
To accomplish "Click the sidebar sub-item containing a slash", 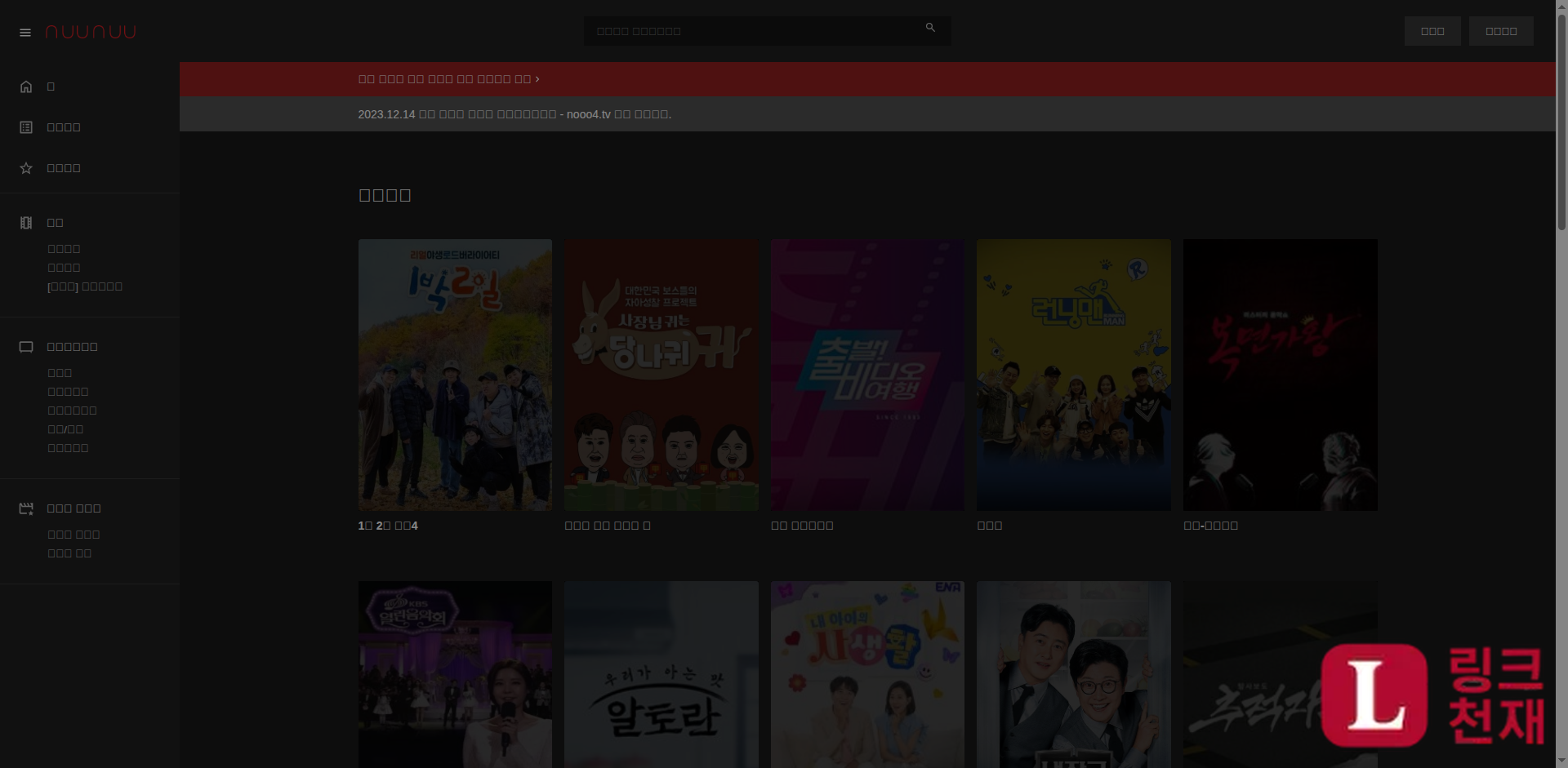I will point(65,429).
